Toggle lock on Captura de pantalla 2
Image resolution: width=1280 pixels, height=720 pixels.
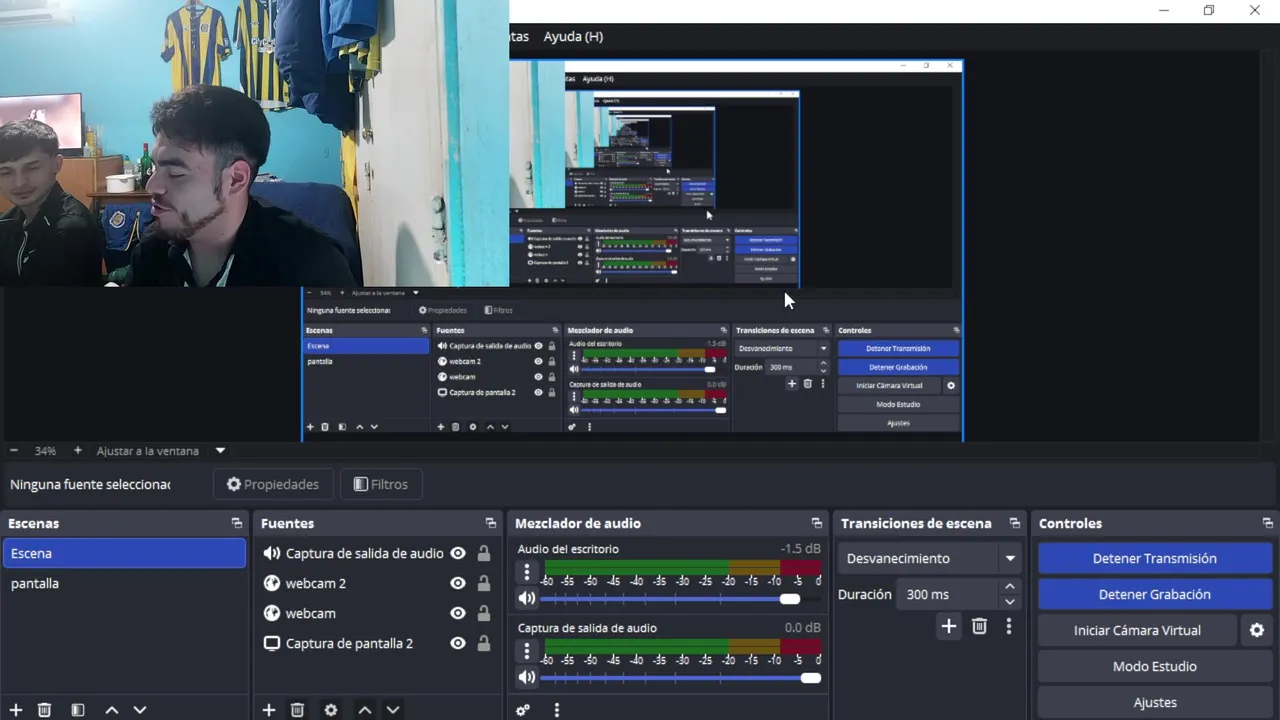(484, 643)
